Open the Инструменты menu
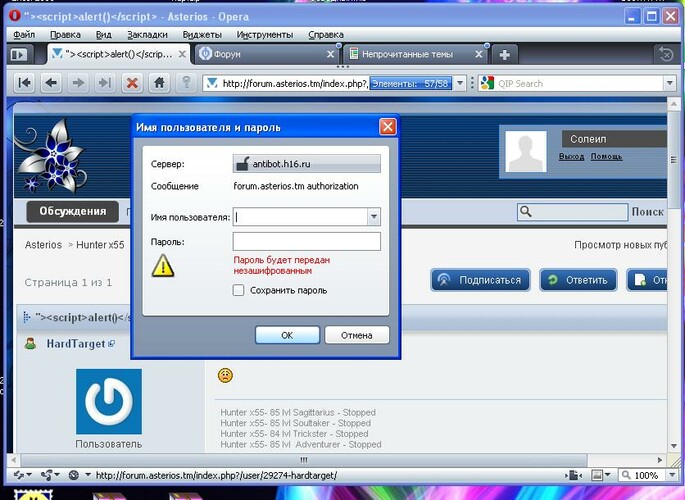Image resolution: width=685 pixels, height=500 pixels. (x=265, y=34)
